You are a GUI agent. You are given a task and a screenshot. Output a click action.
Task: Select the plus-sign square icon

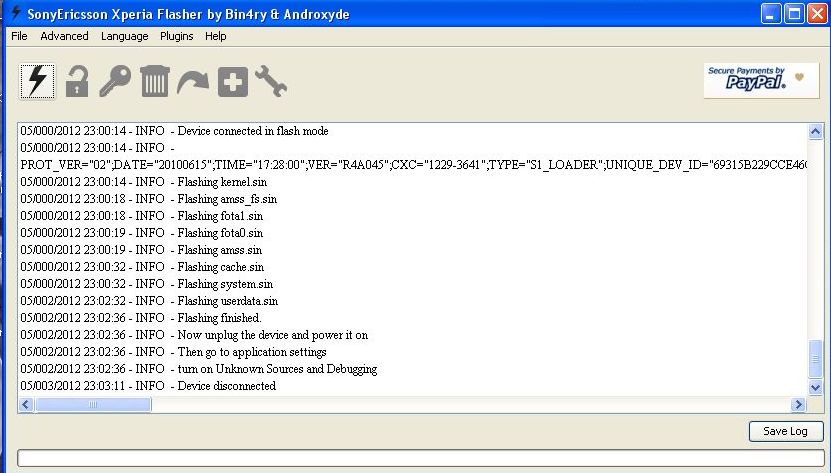pos(233,82)
